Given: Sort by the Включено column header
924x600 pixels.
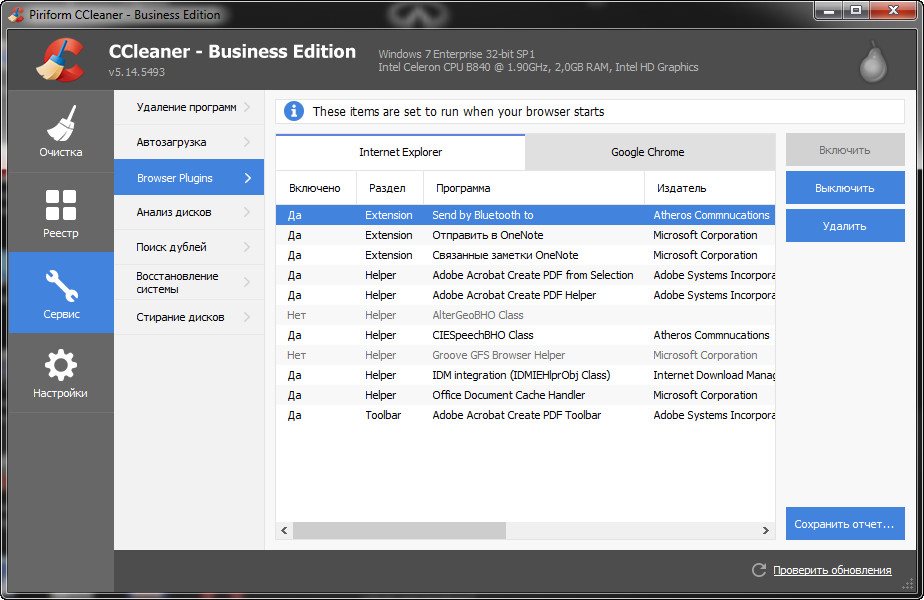Looking at the screenshot, I should pos(315,188).
